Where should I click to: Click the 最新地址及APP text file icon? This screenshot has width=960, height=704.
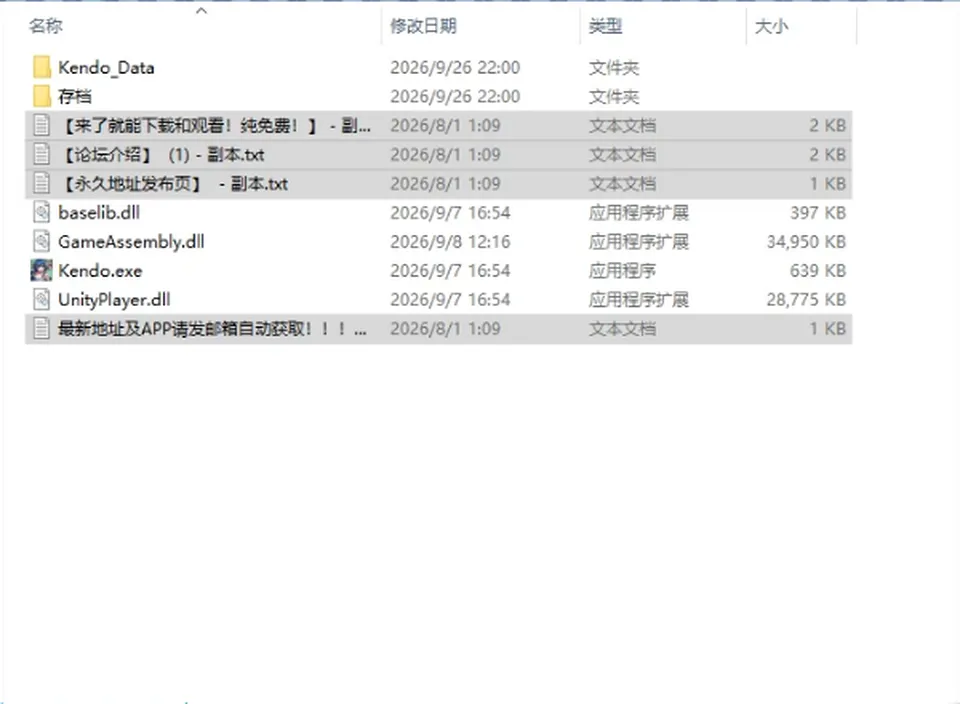42,329
